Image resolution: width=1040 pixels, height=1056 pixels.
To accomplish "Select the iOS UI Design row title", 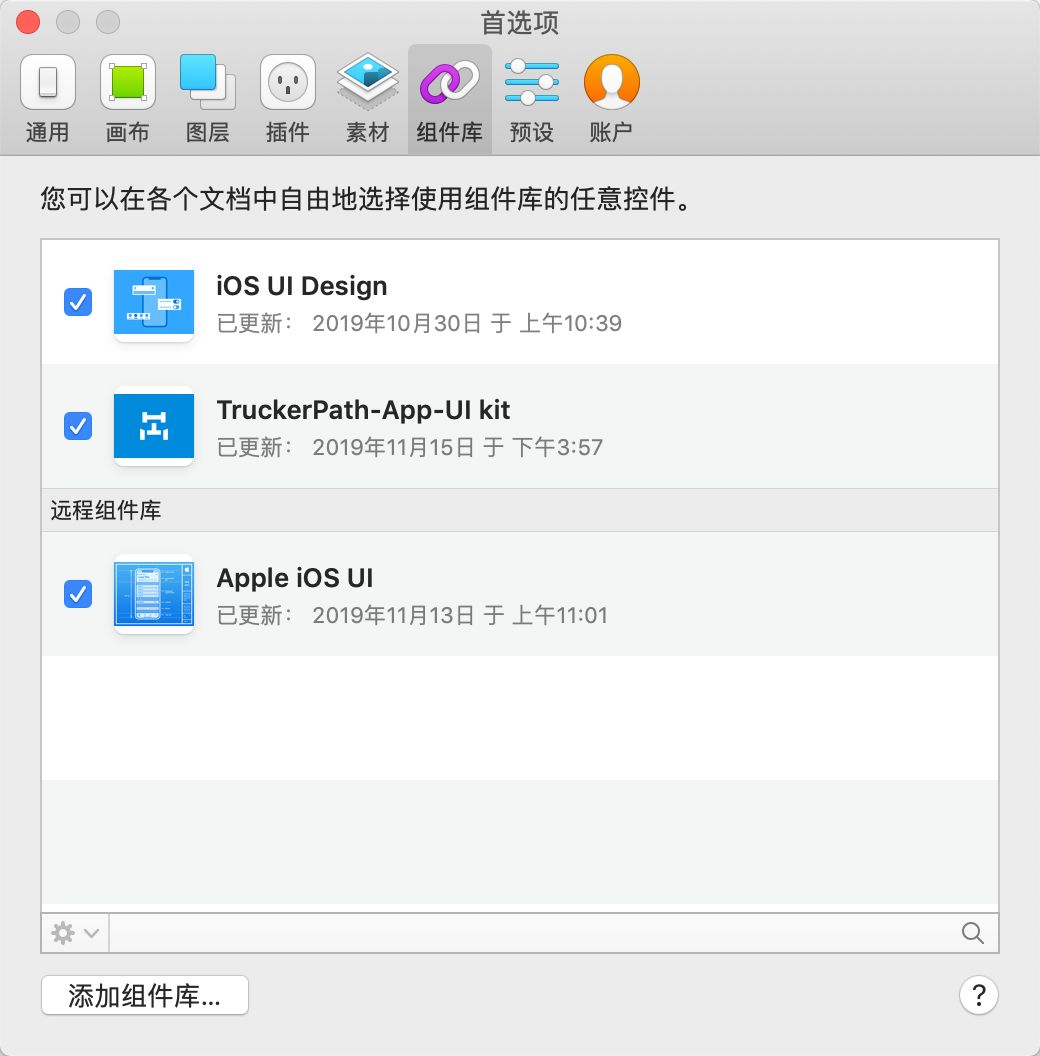I will click(x=302, y=286).
